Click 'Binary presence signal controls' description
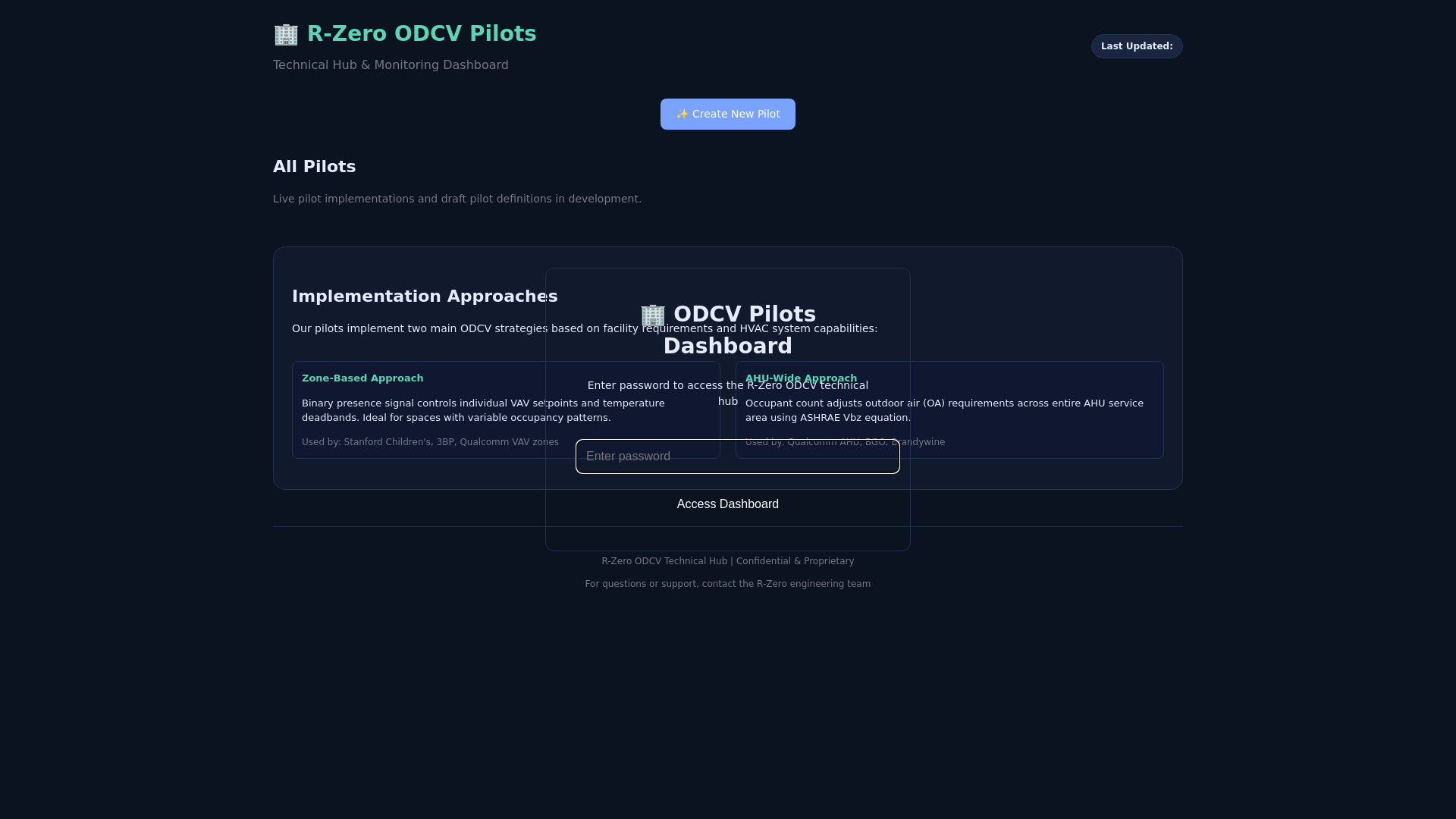The width and height of the screenshot is (1456, 819). [483, 410]
